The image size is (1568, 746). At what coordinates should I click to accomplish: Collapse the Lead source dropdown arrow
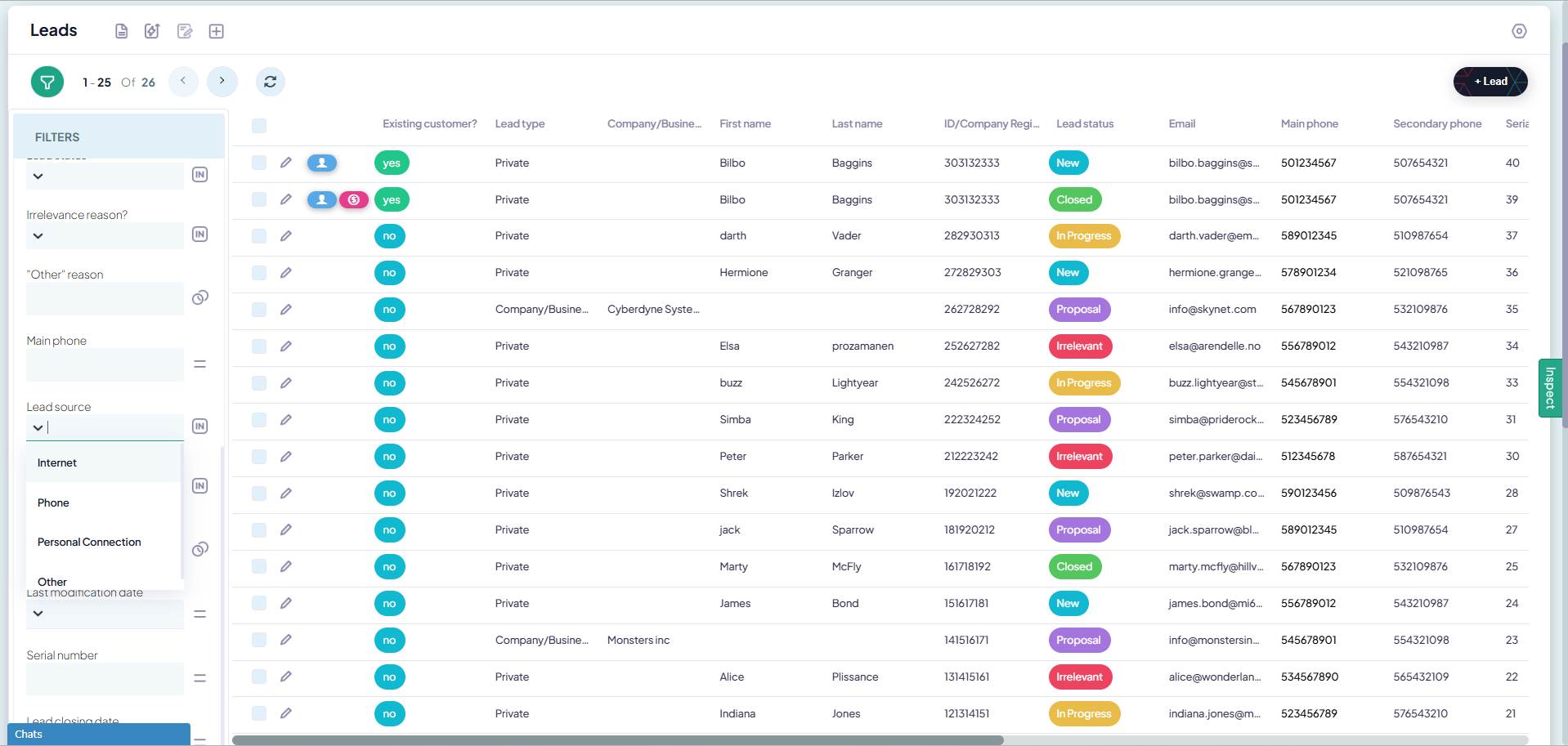[38, 427]
